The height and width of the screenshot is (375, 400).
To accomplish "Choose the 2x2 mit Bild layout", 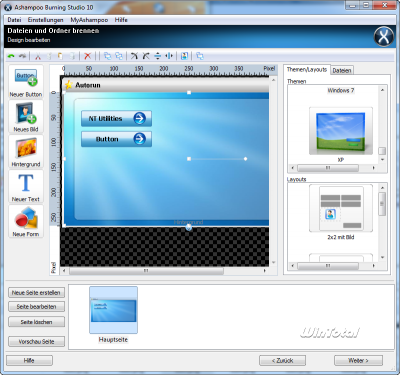I will coord(341,208).
